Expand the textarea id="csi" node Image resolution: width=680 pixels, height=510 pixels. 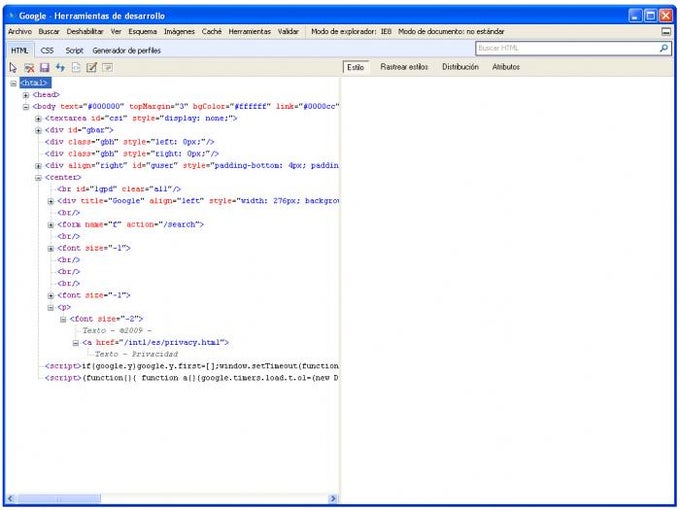tap(38, 118)
